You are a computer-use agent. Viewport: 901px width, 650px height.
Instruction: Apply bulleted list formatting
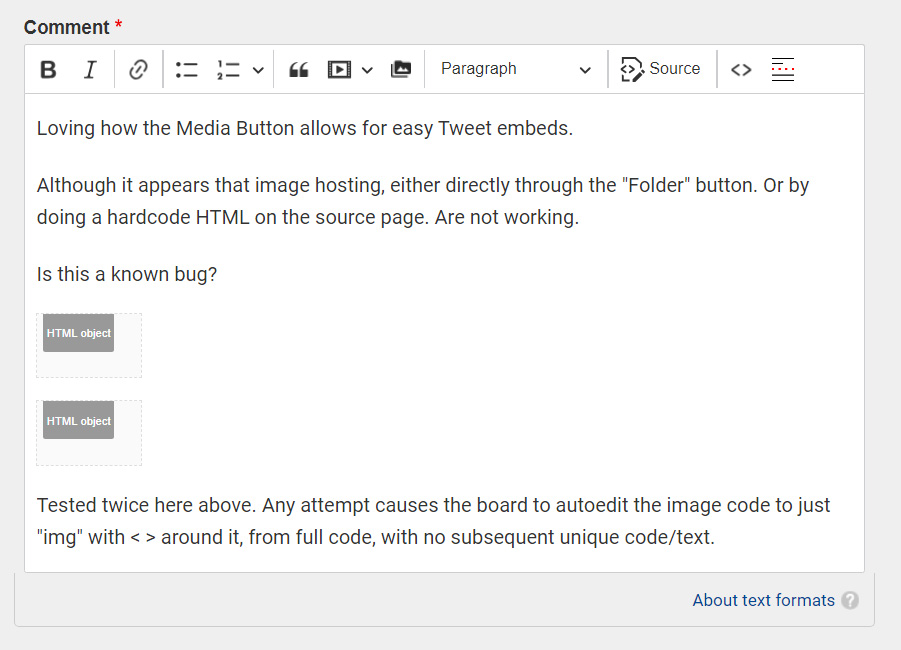(x=186, y=70)
